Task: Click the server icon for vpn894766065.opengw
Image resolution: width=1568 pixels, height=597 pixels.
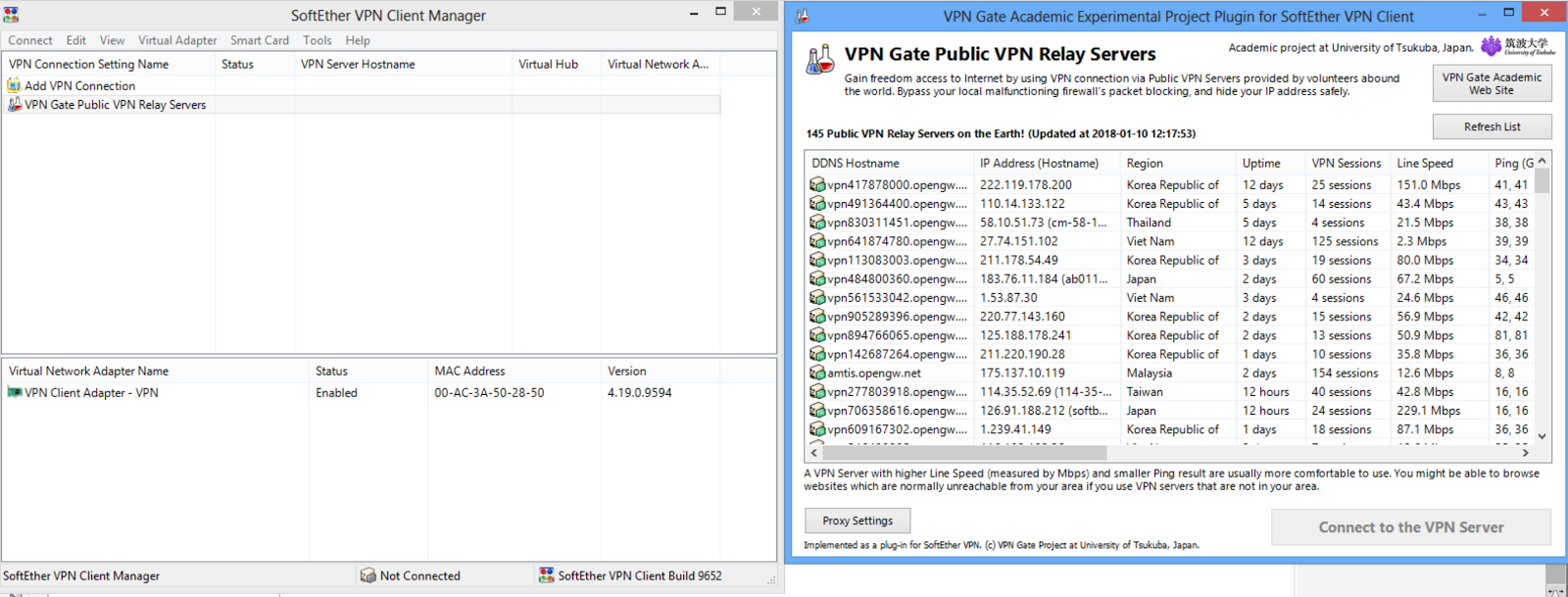Action: [816, 334]
